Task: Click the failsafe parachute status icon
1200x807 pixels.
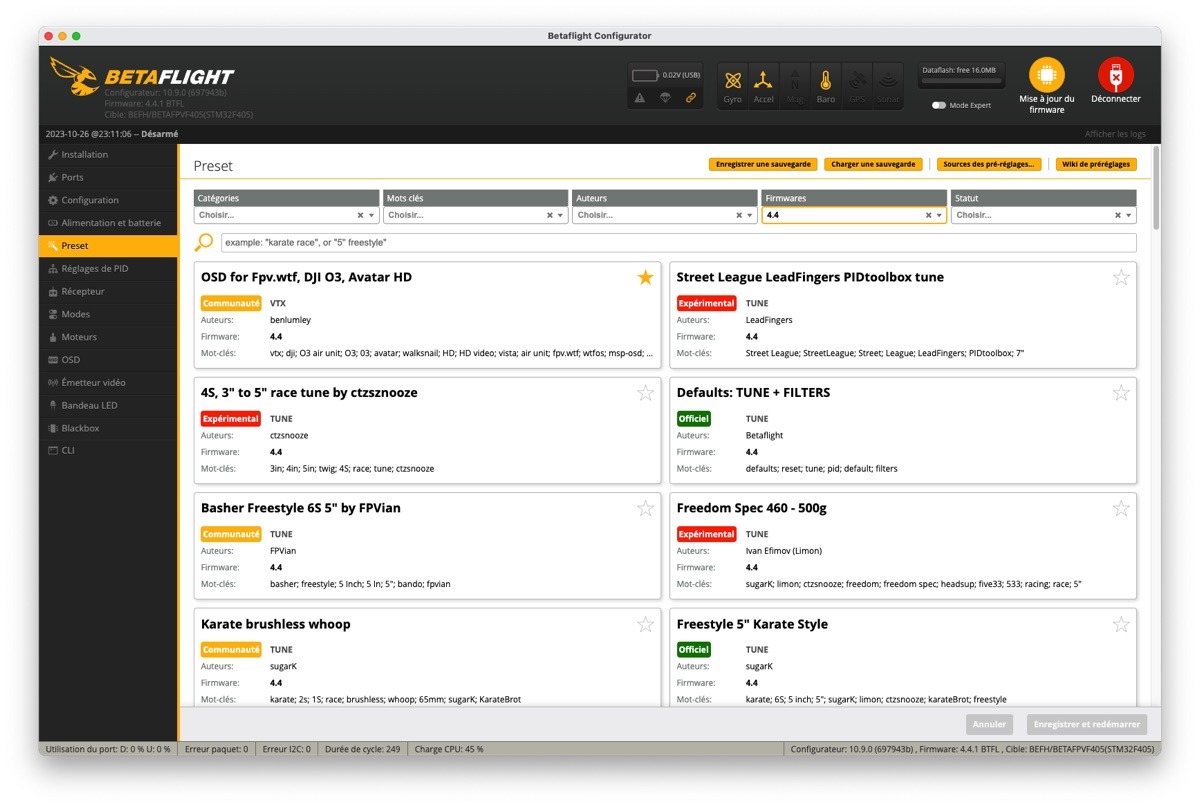Action: [x=665, y=97]
